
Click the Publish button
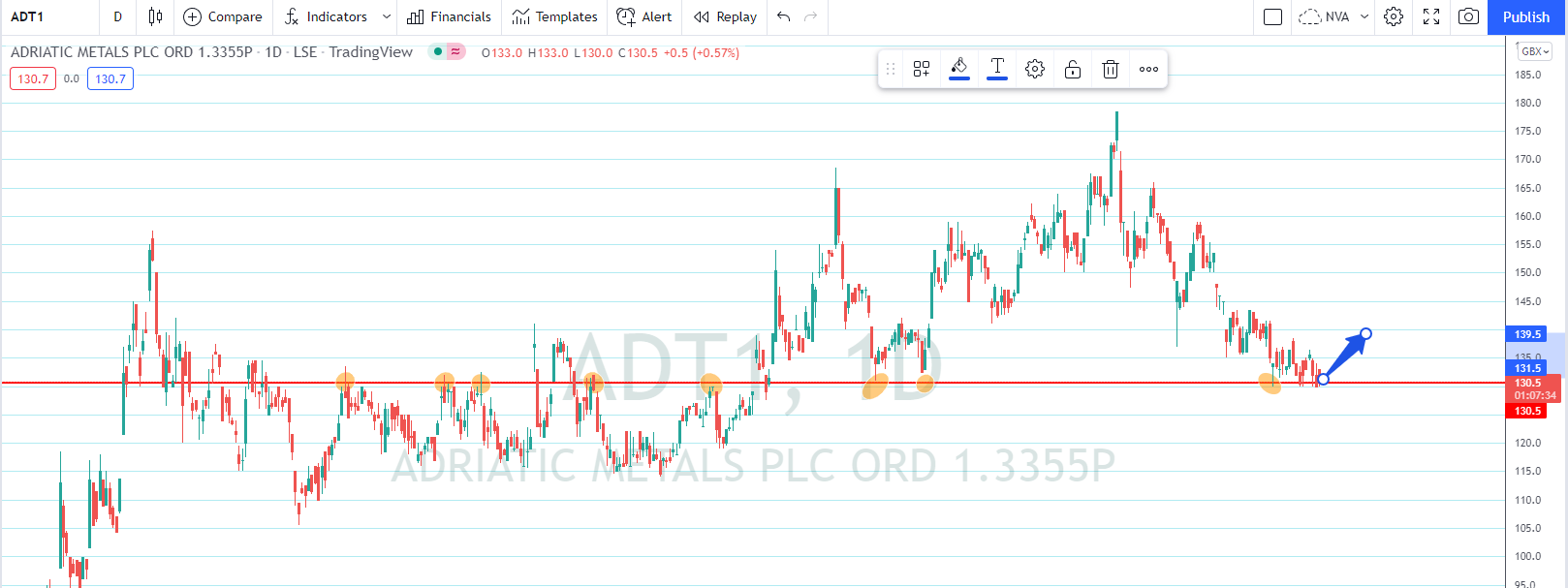click(1526, 16)
